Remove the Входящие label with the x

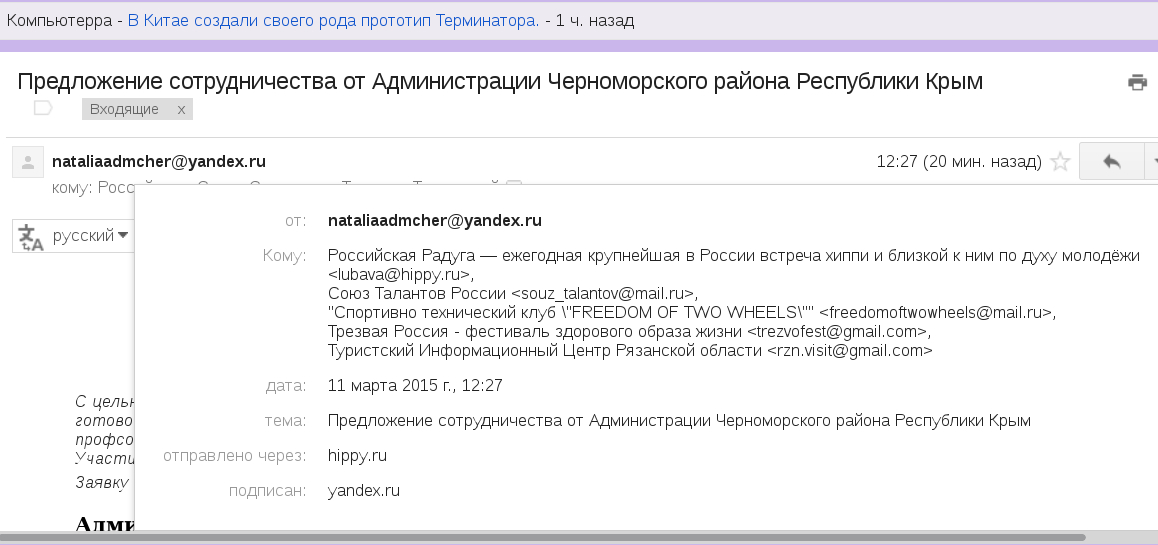pyautogui.click(x=181, y=110)
